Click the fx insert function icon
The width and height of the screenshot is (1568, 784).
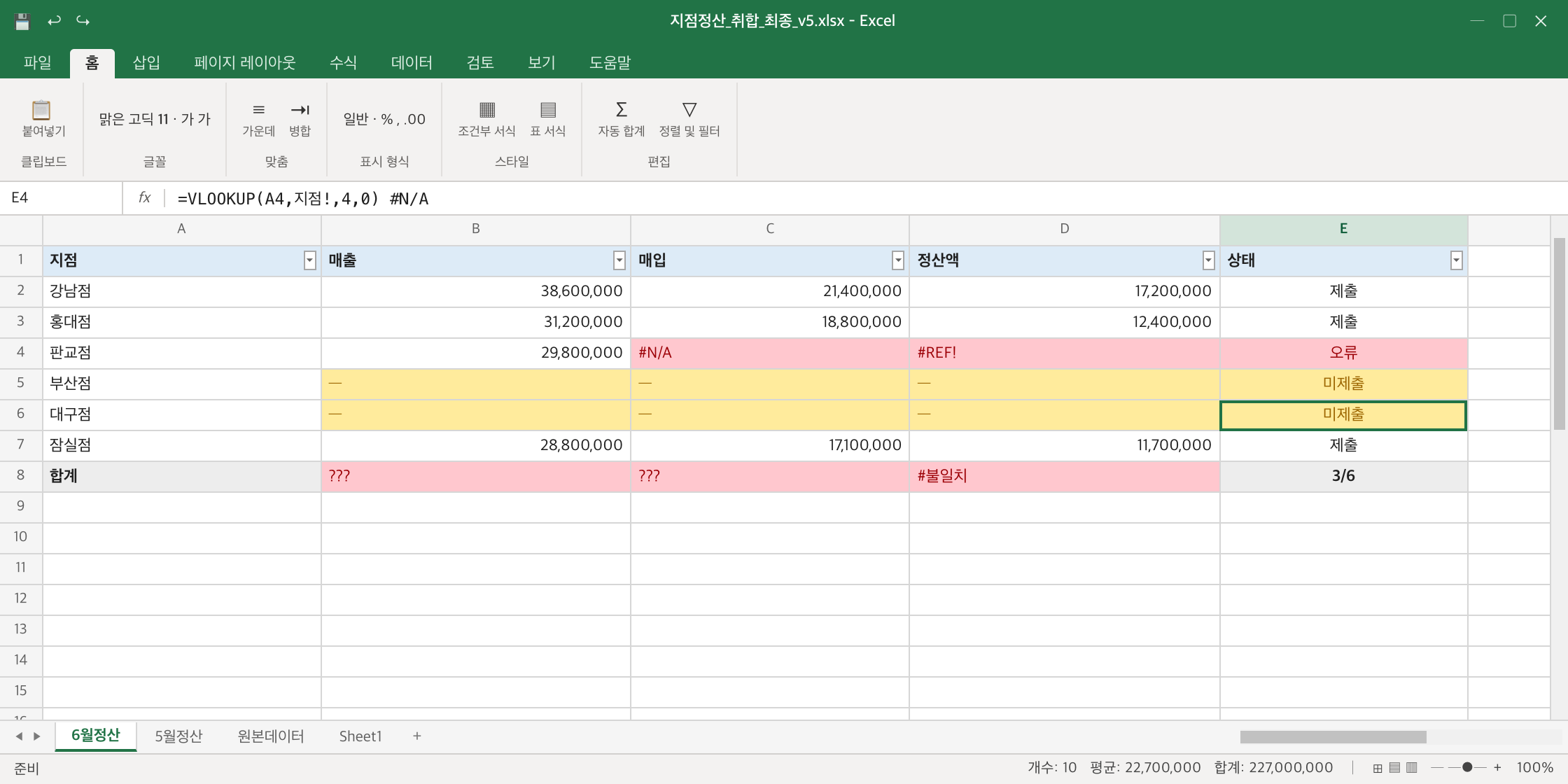point(144,198)
